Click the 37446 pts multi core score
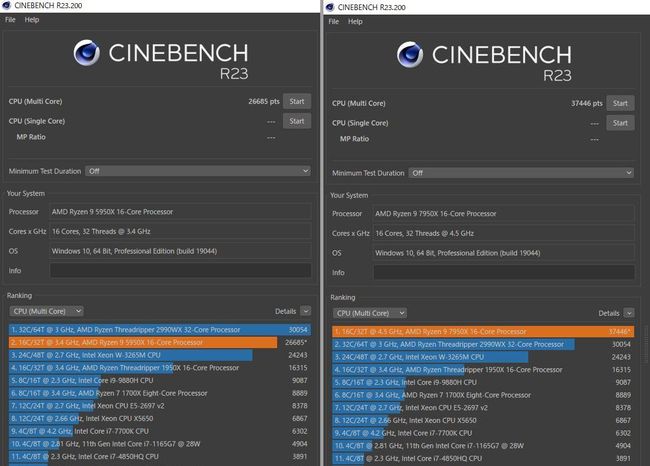Screen dimensions: 650x466 (x=587, y=103)
